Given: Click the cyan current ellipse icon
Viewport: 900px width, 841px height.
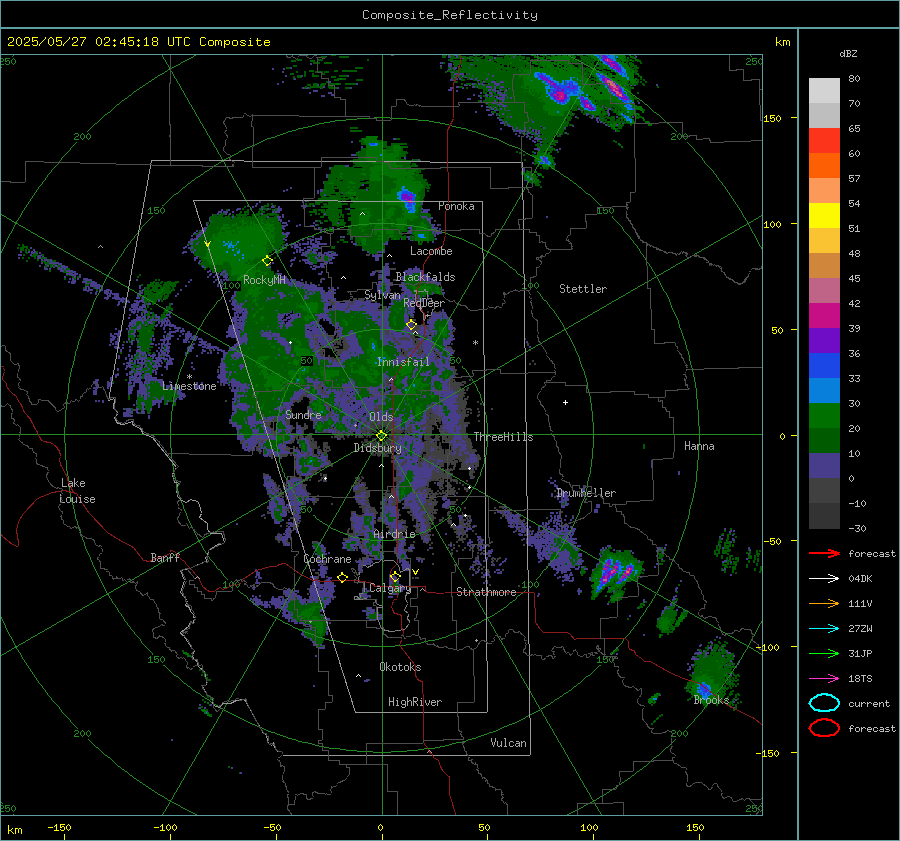Looking at the screenshot, I should pyautogui.click(x=824, y=703).
